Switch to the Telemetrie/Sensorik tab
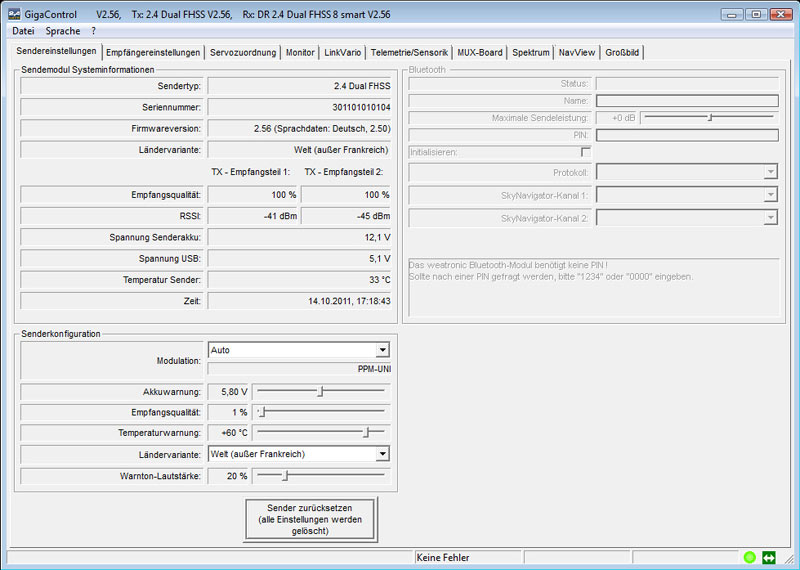This screenshot has width=800, height=570. pos(409,53)
